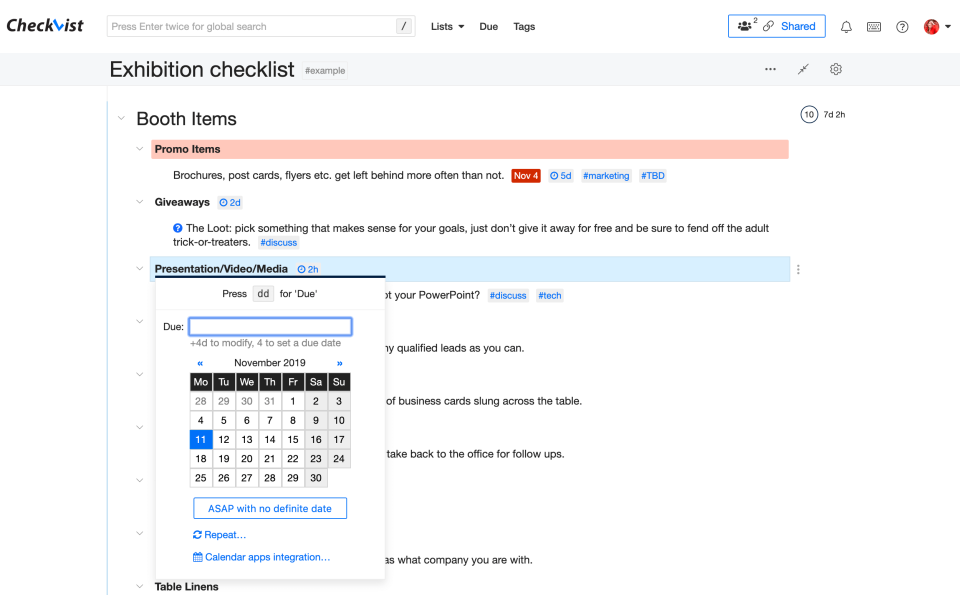Click the Shared button
This screenshot has width=960, height=595.
pos(776,26)
